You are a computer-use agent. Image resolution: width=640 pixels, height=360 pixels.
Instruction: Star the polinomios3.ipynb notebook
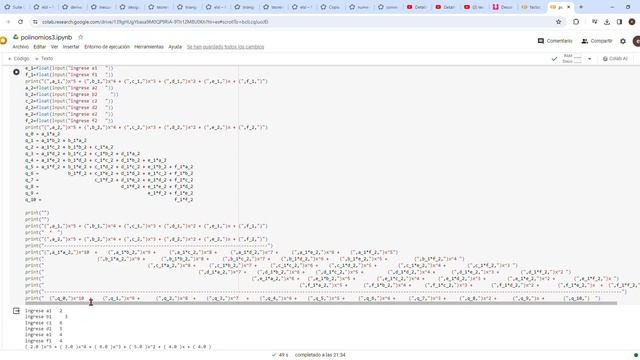[x=80, y=37]
